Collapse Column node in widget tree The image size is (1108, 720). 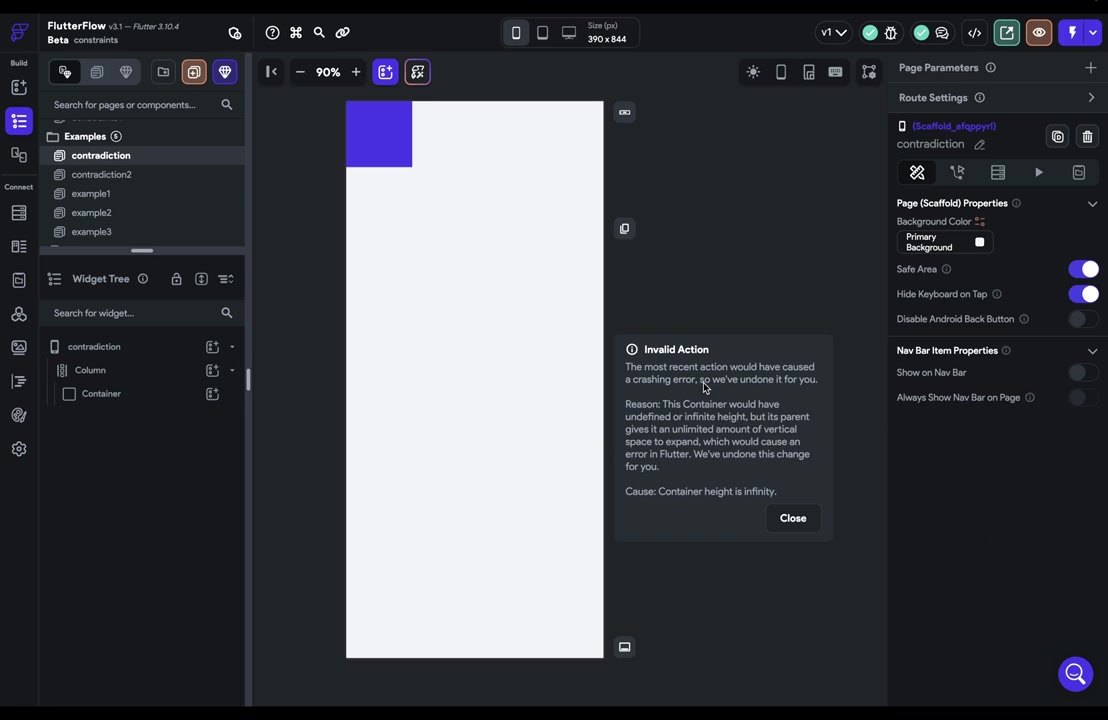coord(232,370)
